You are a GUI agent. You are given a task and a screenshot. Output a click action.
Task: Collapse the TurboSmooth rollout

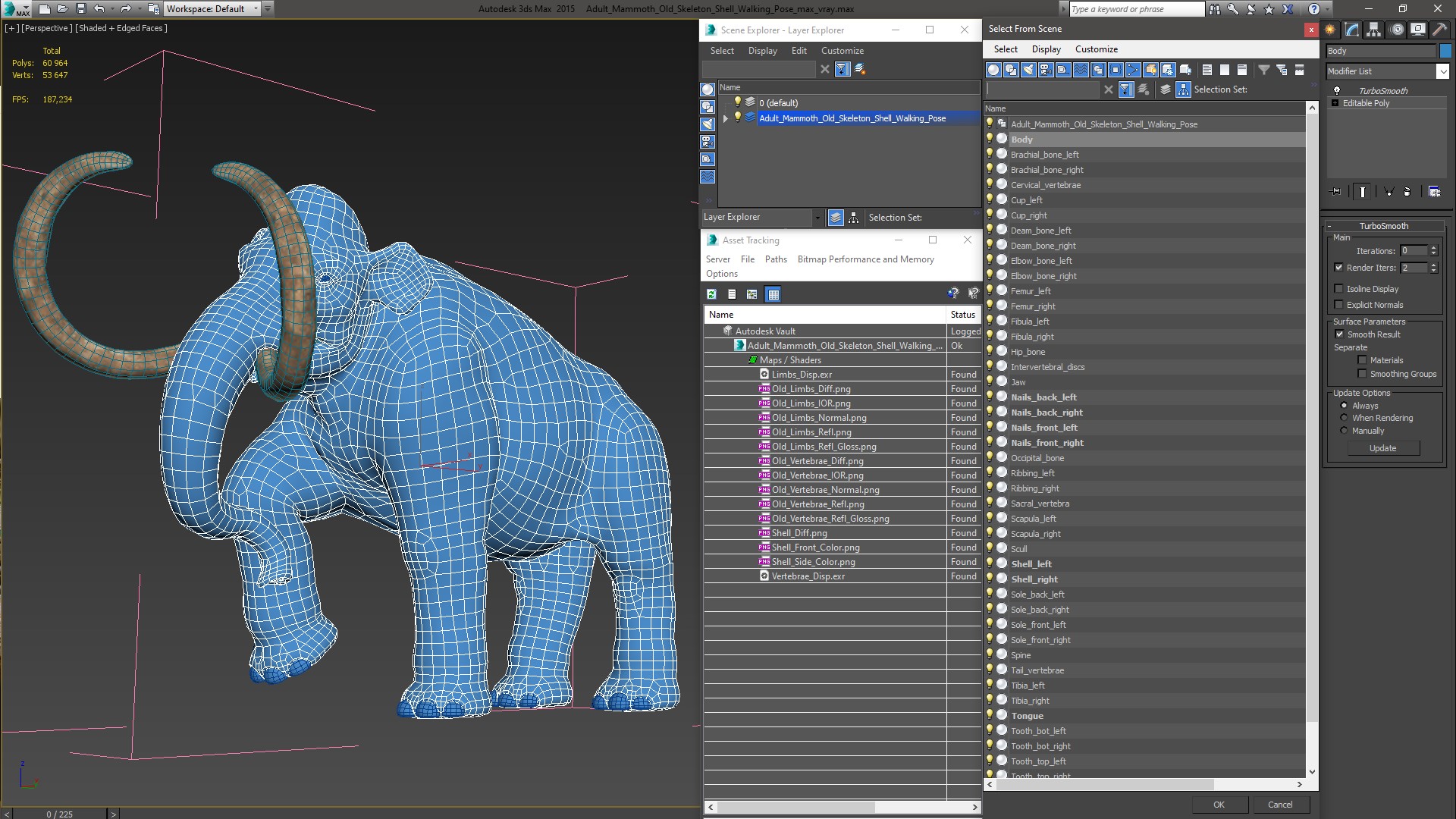[1383, 226]
